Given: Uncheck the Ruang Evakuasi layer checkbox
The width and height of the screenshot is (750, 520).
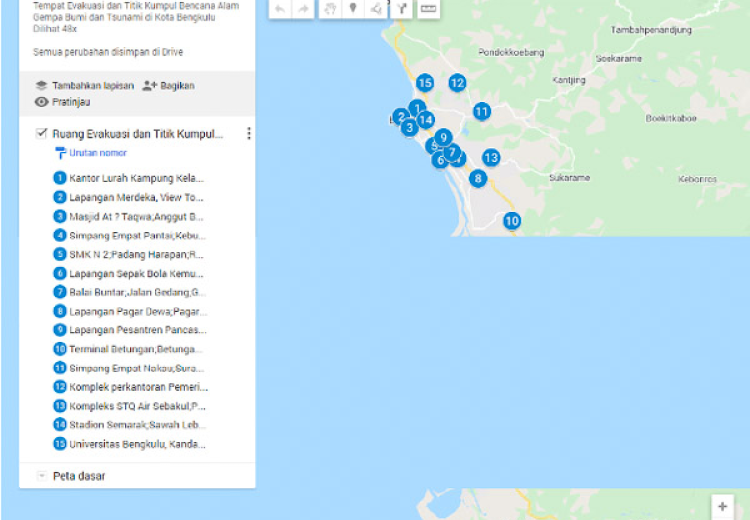Looking at the screenshot, I should (x=41, y=133).
